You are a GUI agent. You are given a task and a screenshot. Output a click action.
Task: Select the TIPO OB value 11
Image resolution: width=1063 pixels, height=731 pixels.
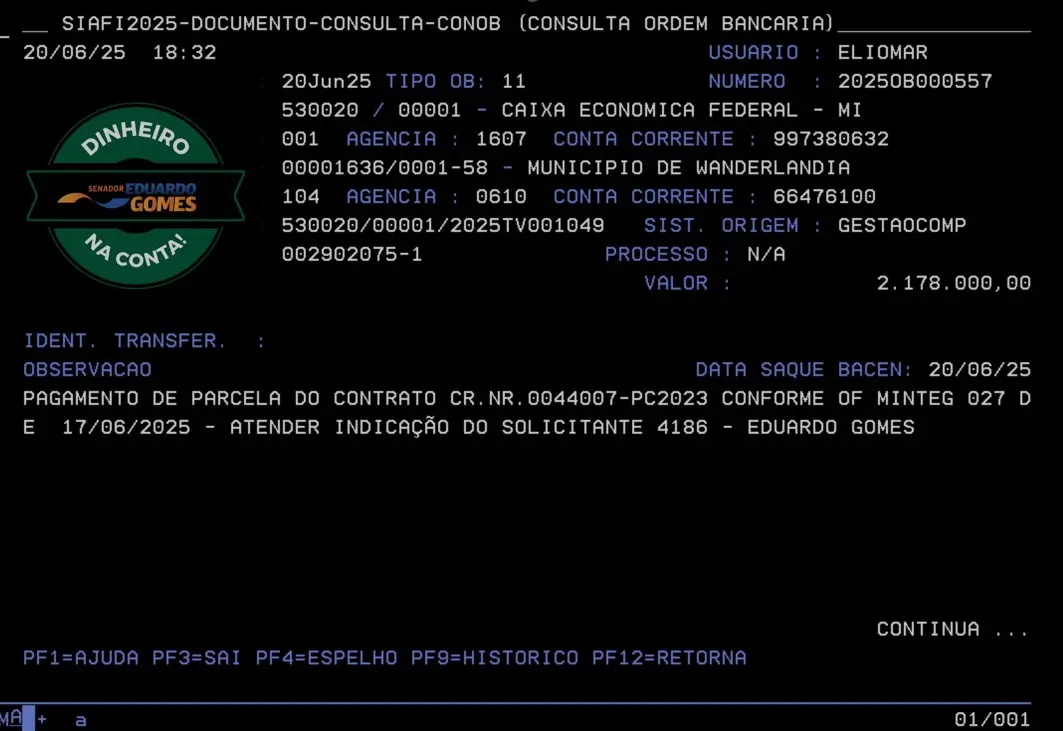pyautogui.click(x=513, y=82)
